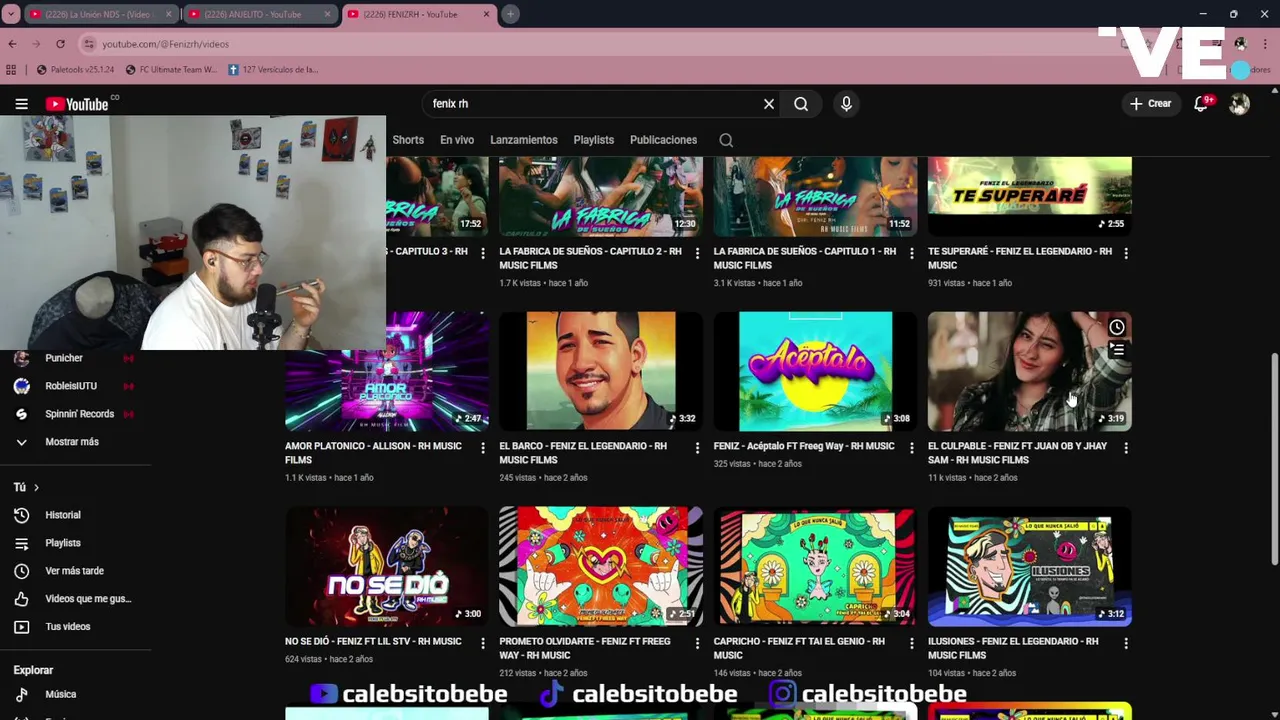1280x720 pixels.
Task: Open title CAPRICHO - FENIZ FT TAI EL GENIO
Action: (799, 648)
